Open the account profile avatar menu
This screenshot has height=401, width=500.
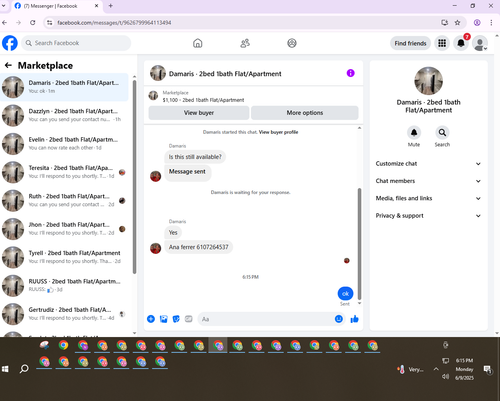(x=480, y=43)
